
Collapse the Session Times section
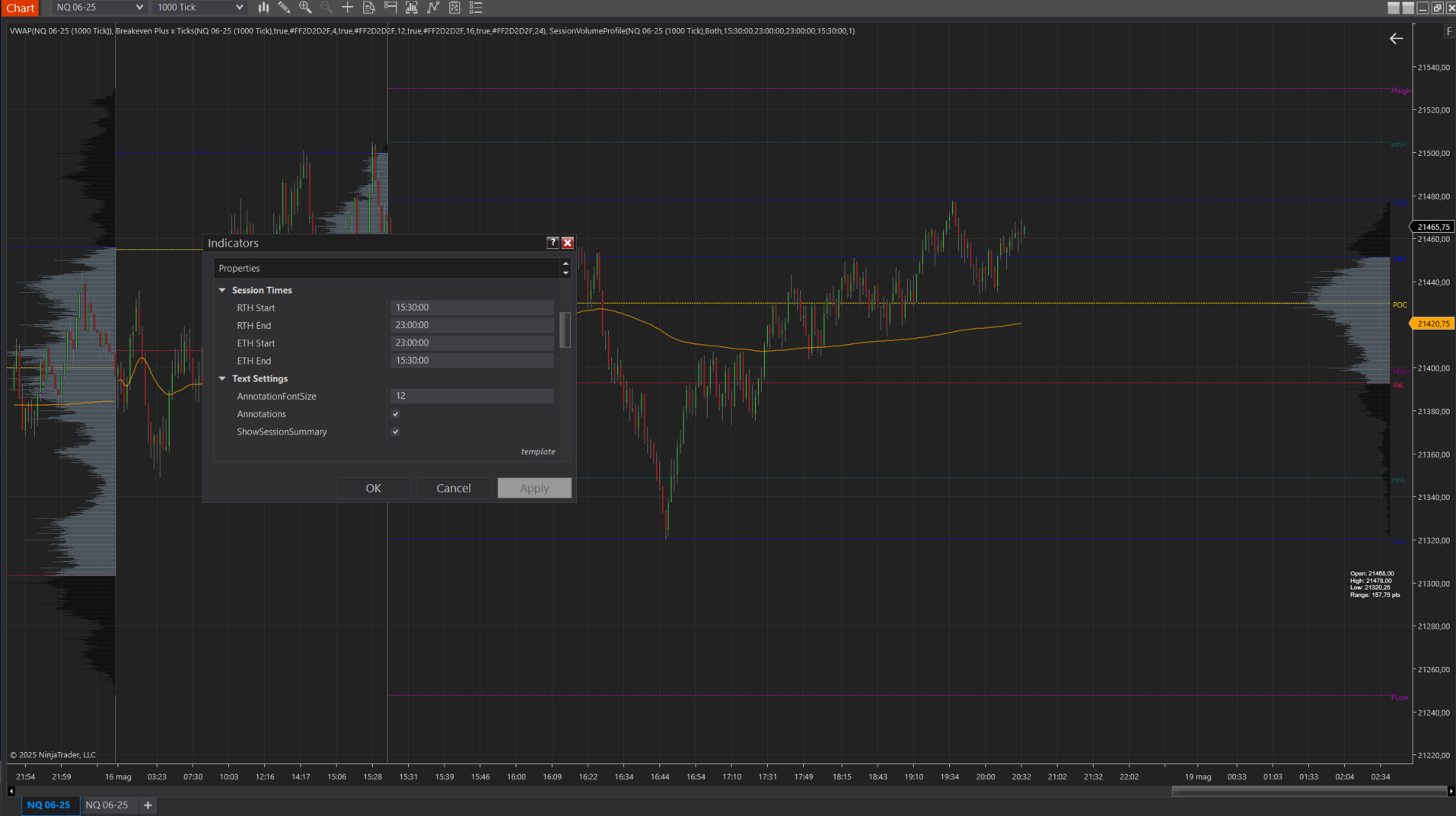pos(221,290)
